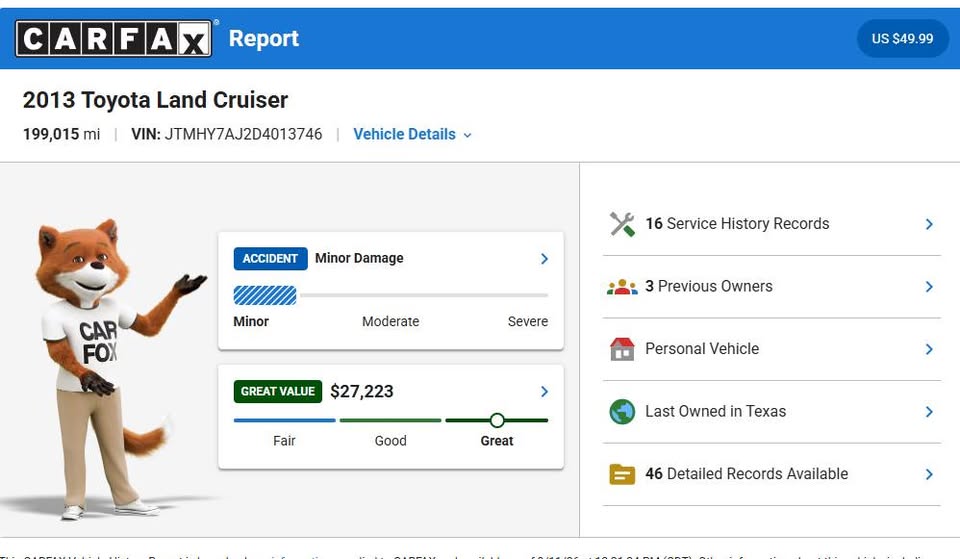The width and height of the screenshot is (960, 559).
Task: Click the Fair value label
Action: click(284, 440)
